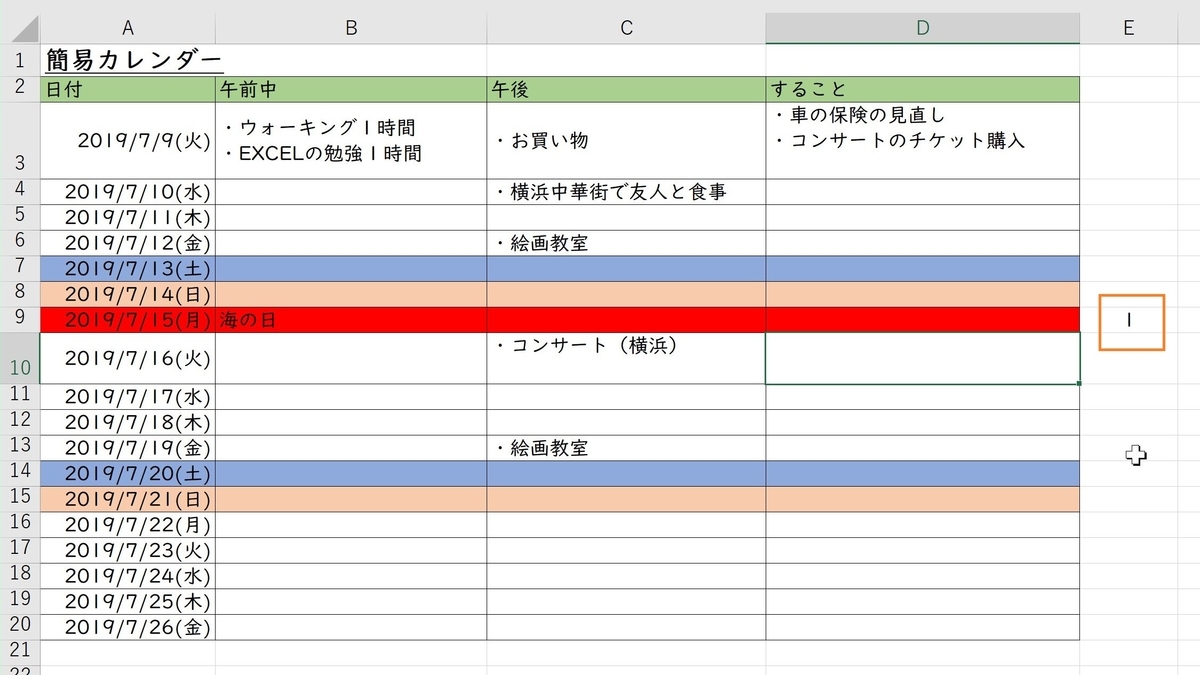The height and width of the screenshot is (675, 1200).
Task: Click the ・車の保険の見直し cell
Action: pos(922,141)
